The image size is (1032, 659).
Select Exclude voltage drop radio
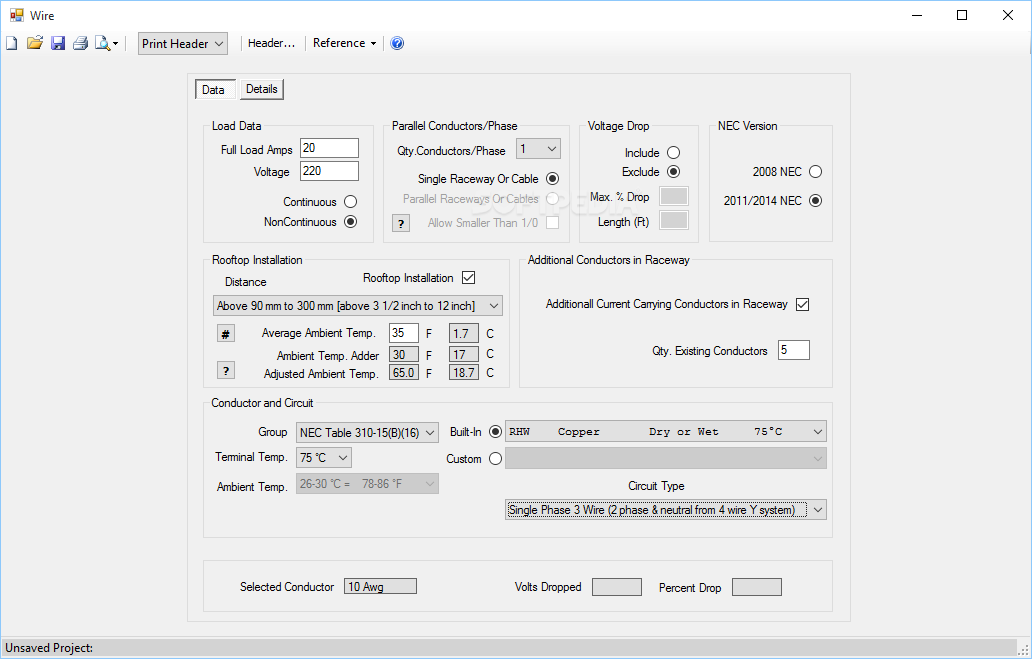[673, 172]
